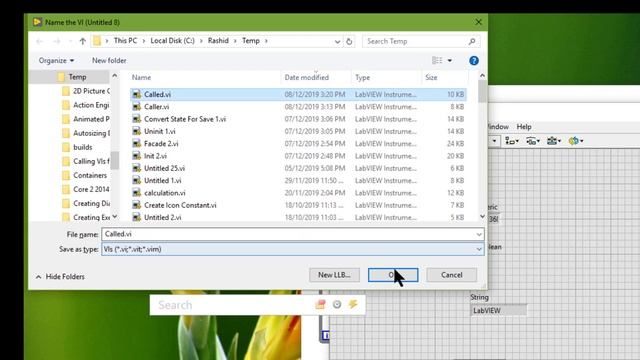640x360 pixels.
Task: Click file list scroll up arrow
Action: point(482,76)
